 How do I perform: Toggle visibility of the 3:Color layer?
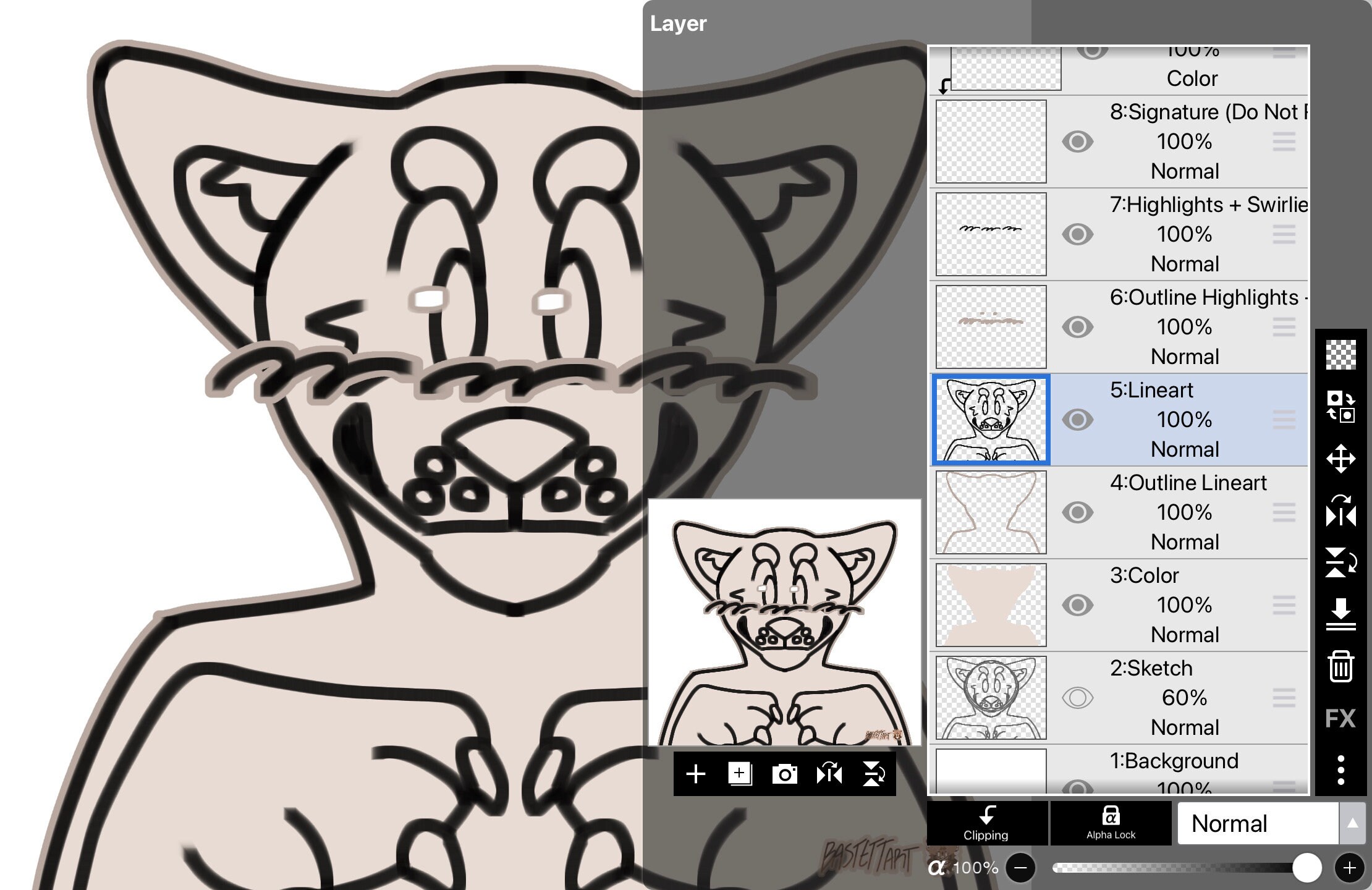1077,605
